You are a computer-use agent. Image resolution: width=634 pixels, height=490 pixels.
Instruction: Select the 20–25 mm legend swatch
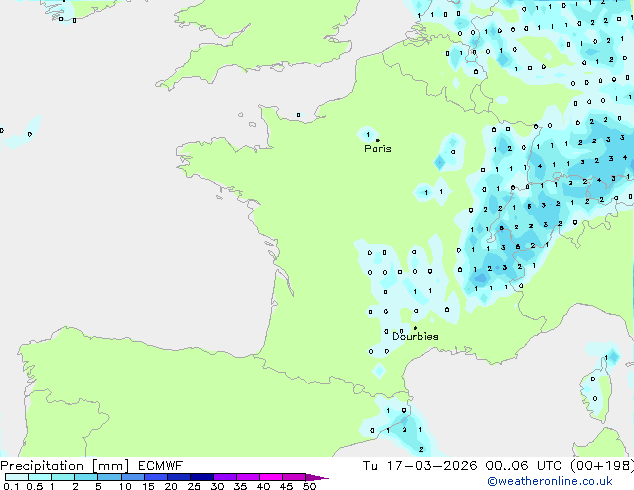178,477
